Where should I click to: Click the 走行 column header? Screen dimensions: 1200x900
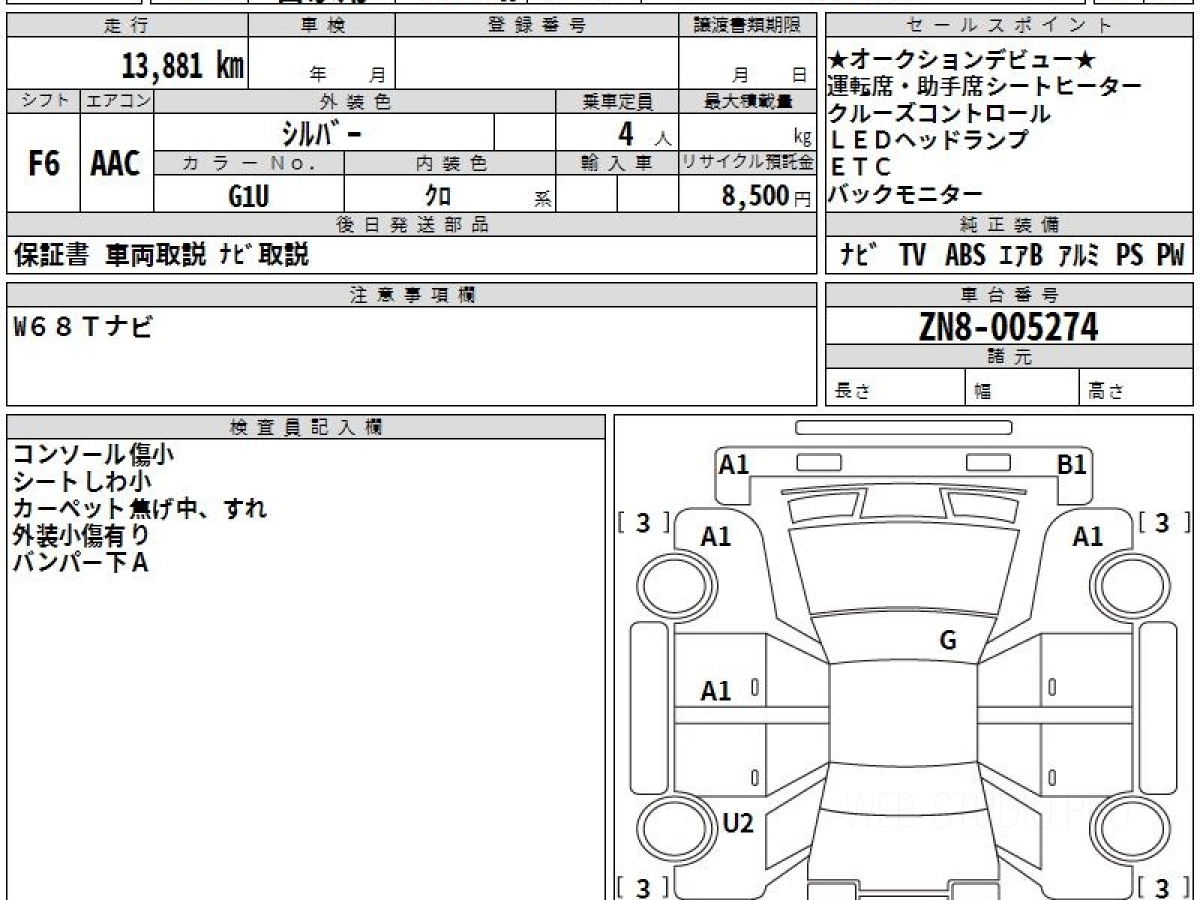[126, 26]
